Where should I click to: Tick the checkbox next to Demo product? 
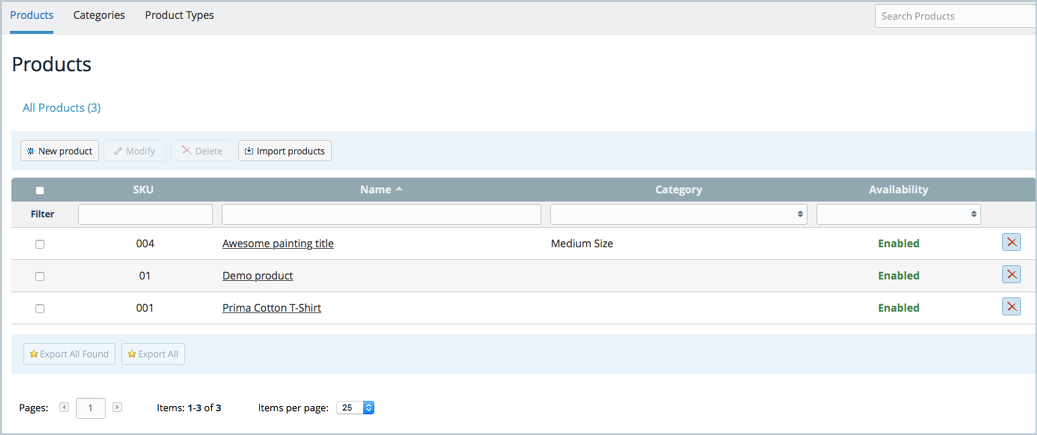coord(40,276)
